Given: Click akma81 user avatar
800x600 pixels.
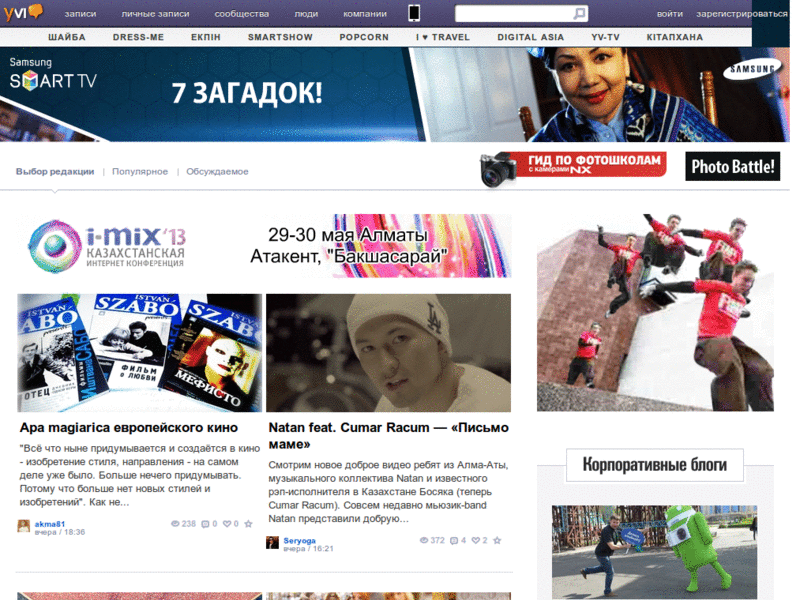Looking at the screenshot, I should (23, 526).
